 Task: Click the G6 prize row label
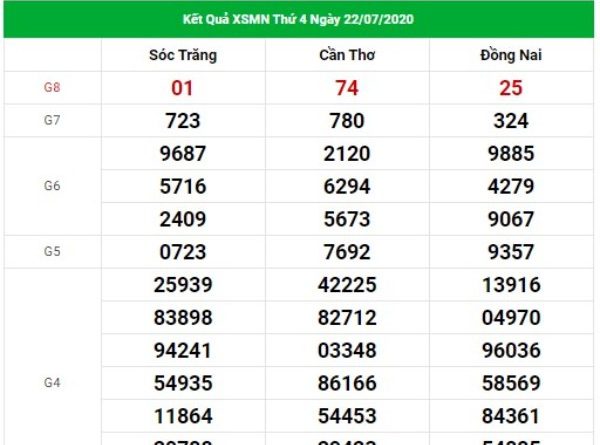pos(52,186)
